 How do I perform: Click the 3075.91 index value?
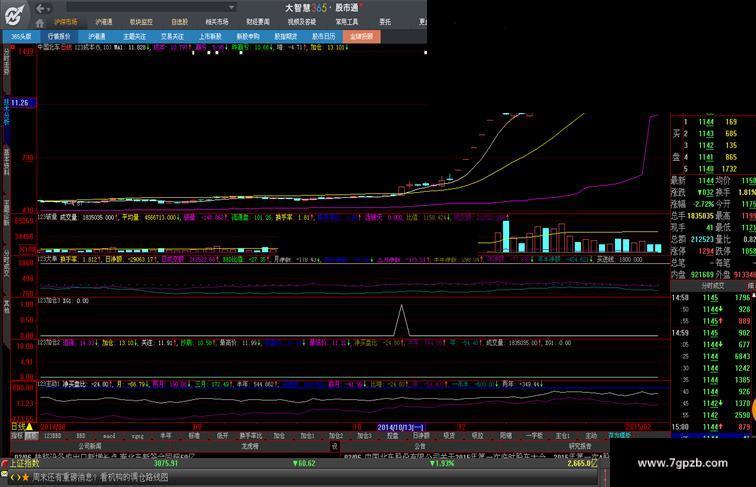tap(166, 463)
